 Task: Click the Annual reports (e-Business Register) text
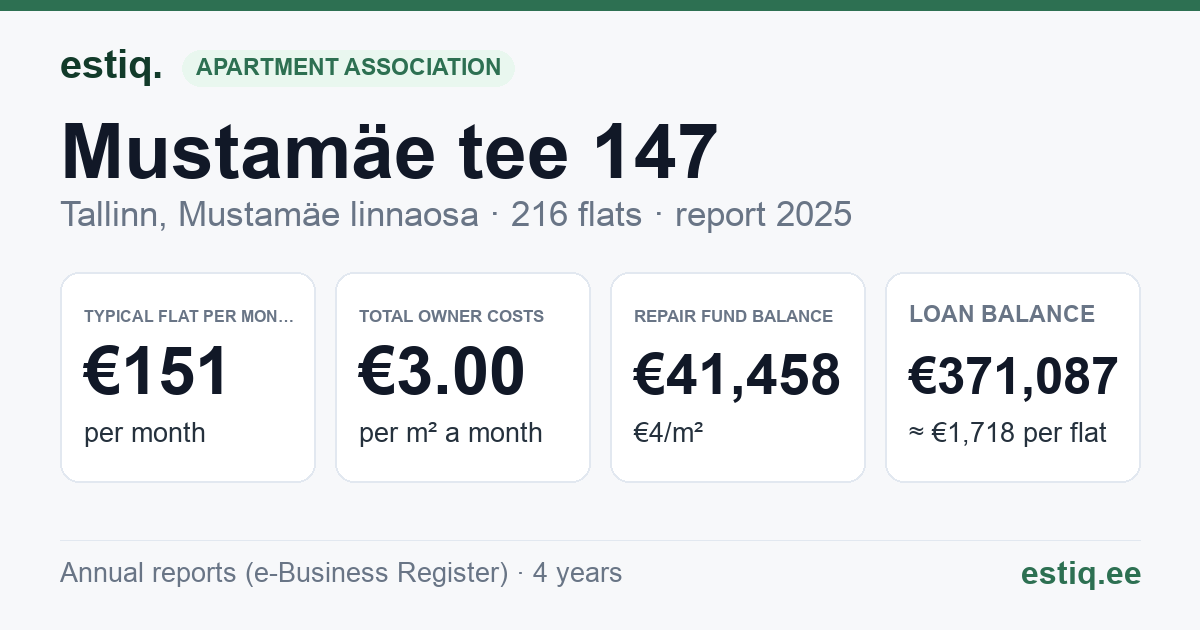284,573
